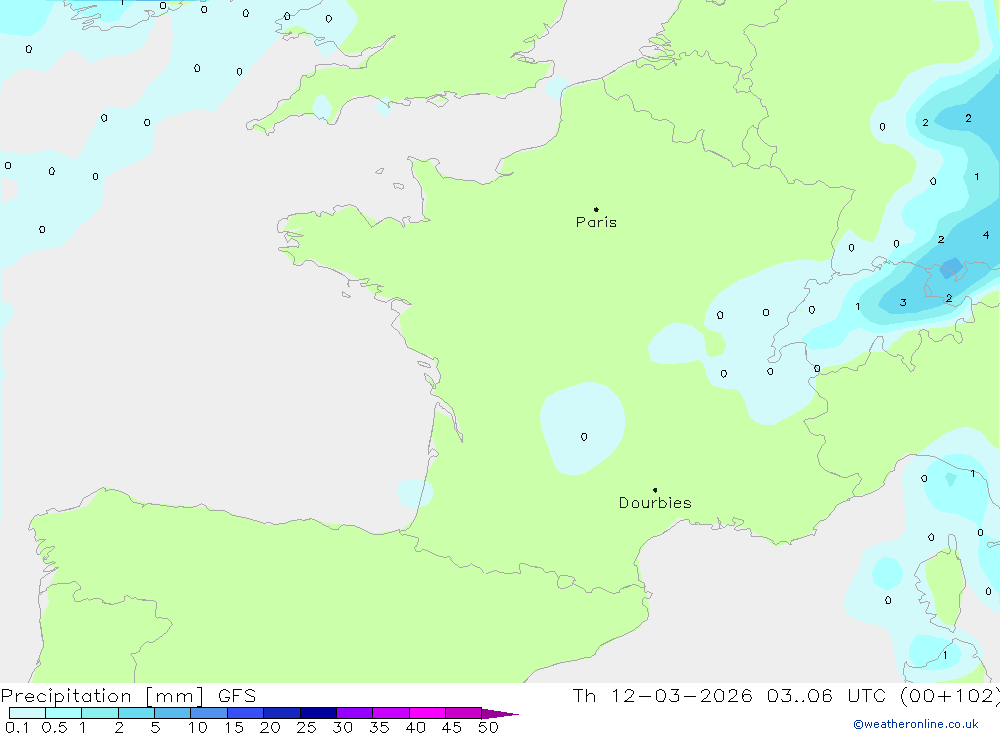
Task: Click the map precipitation value '4'
Action: pyautogui.click(x=986, y=235)
